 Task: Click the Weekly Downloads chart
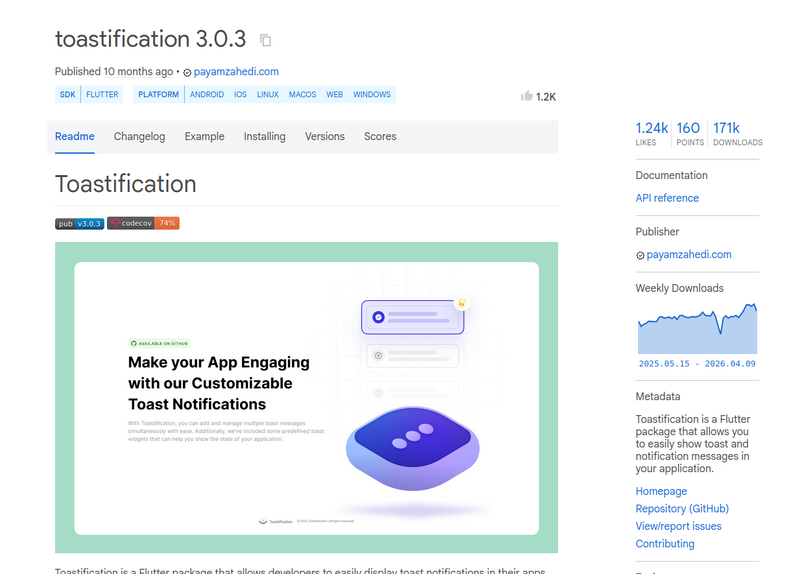(697, 328)
